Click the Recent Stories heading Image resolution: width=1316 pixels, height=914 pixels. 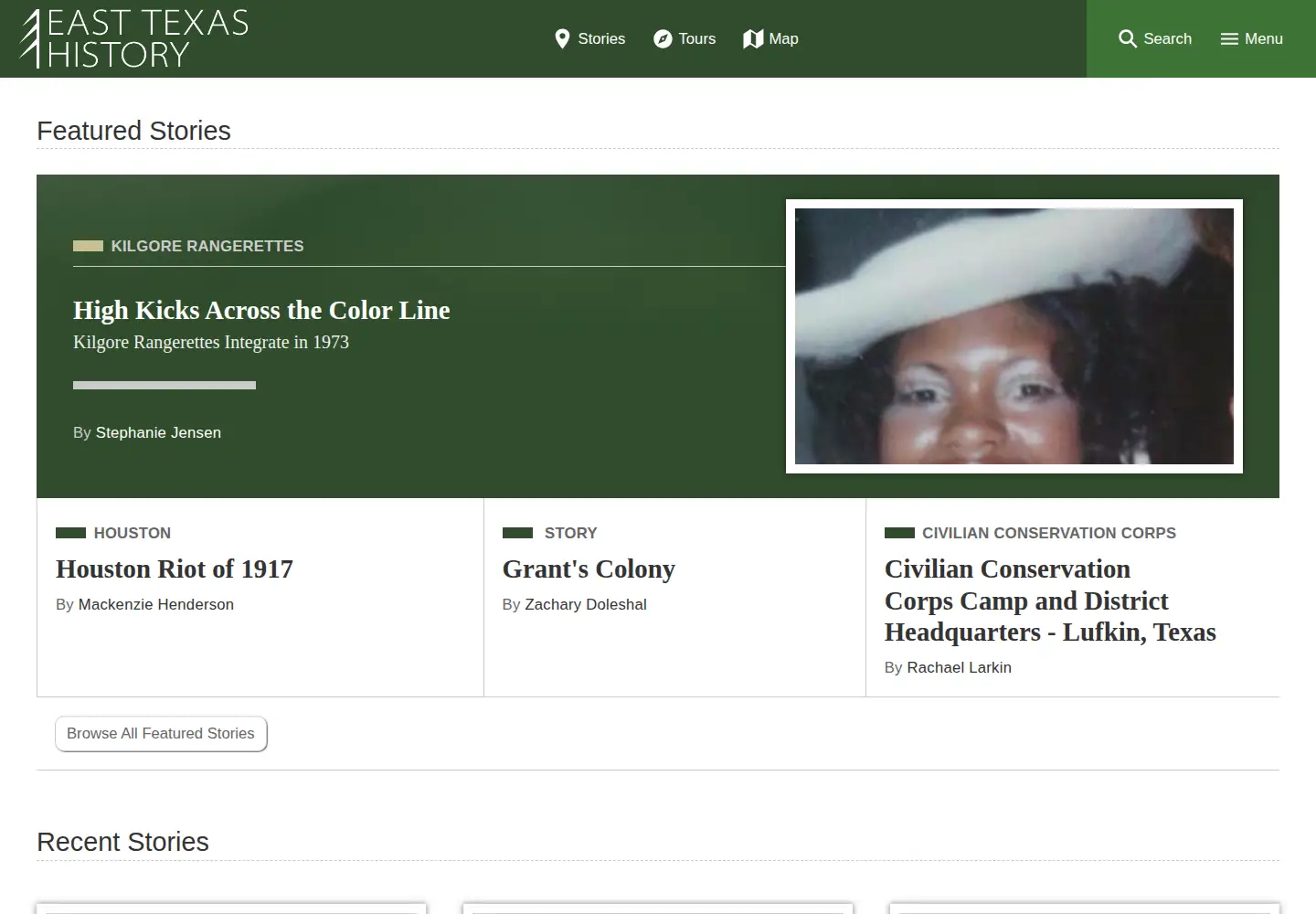point(122,842)
